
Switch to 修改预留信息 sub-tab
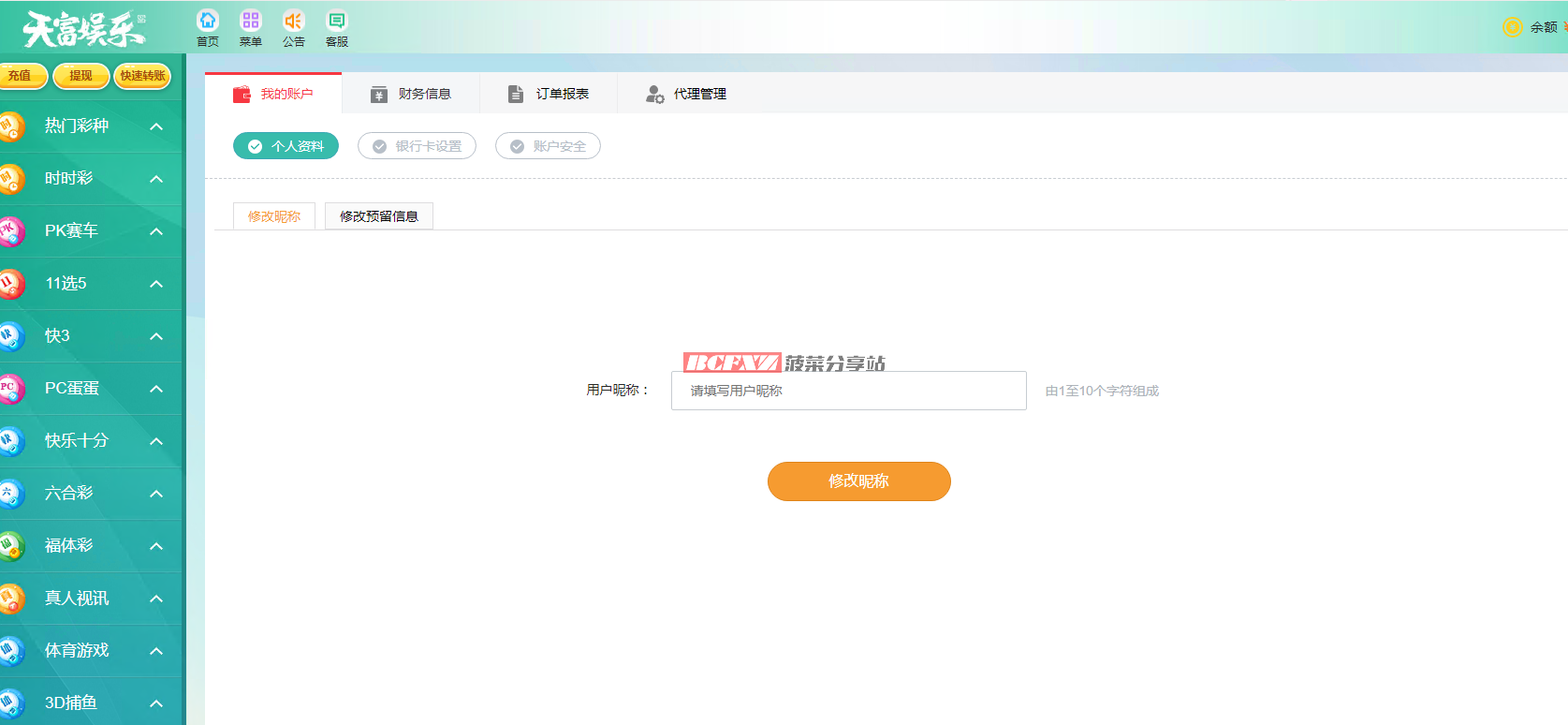tap(378, 216)
